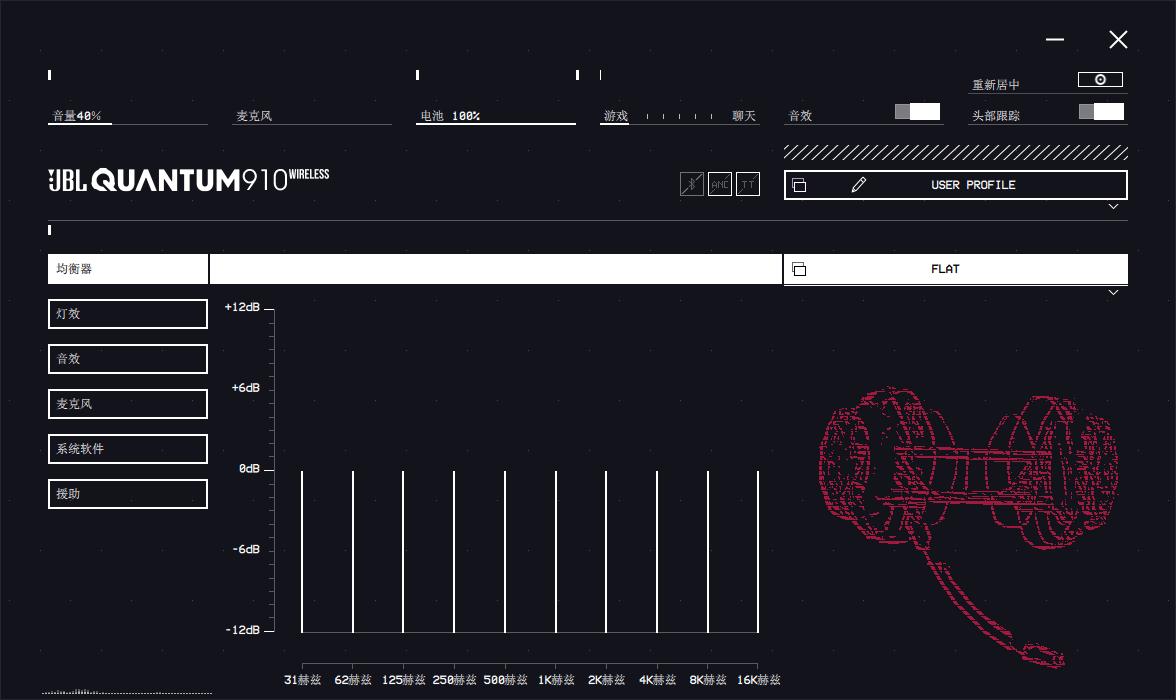Open the 系统软件 system software section
Viewport: 1176px width, 700px height.
[128, 449]
